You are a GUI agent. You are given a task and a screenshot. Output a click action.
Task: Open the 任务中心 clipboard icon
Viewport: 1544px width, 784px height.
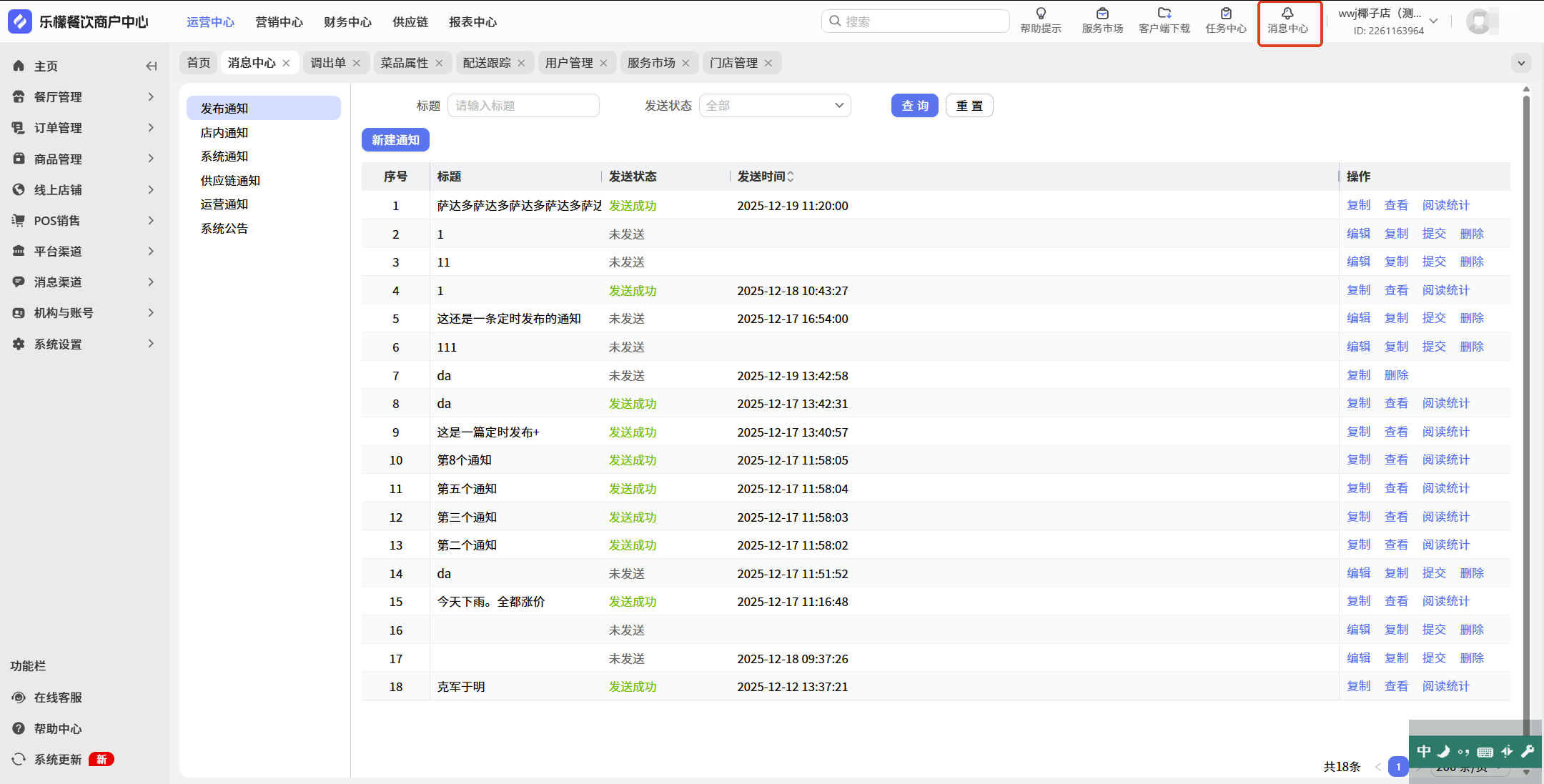click(1225, 20)
